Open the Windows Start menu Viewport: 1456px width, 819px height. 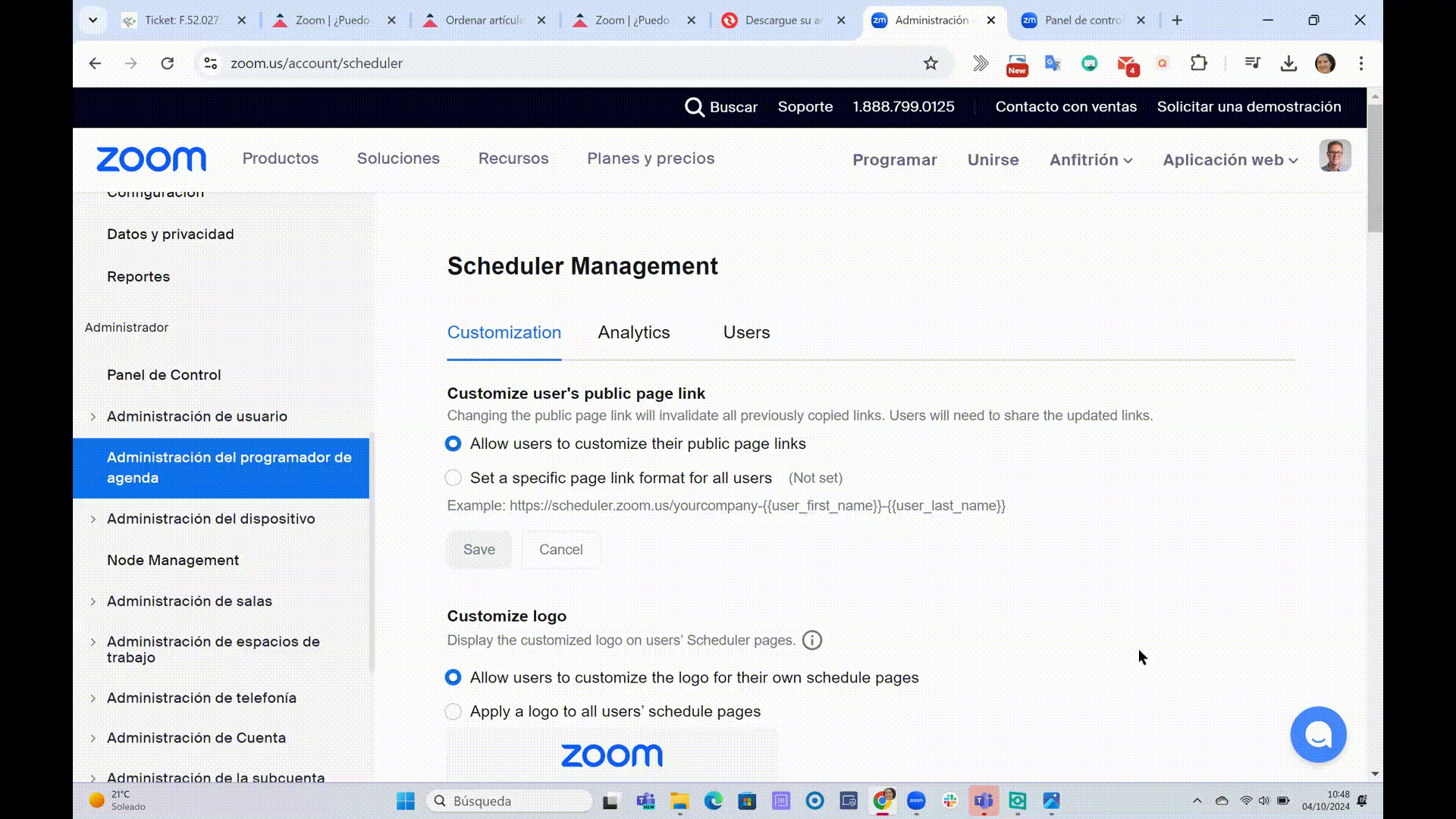click(x=406, y=801)
